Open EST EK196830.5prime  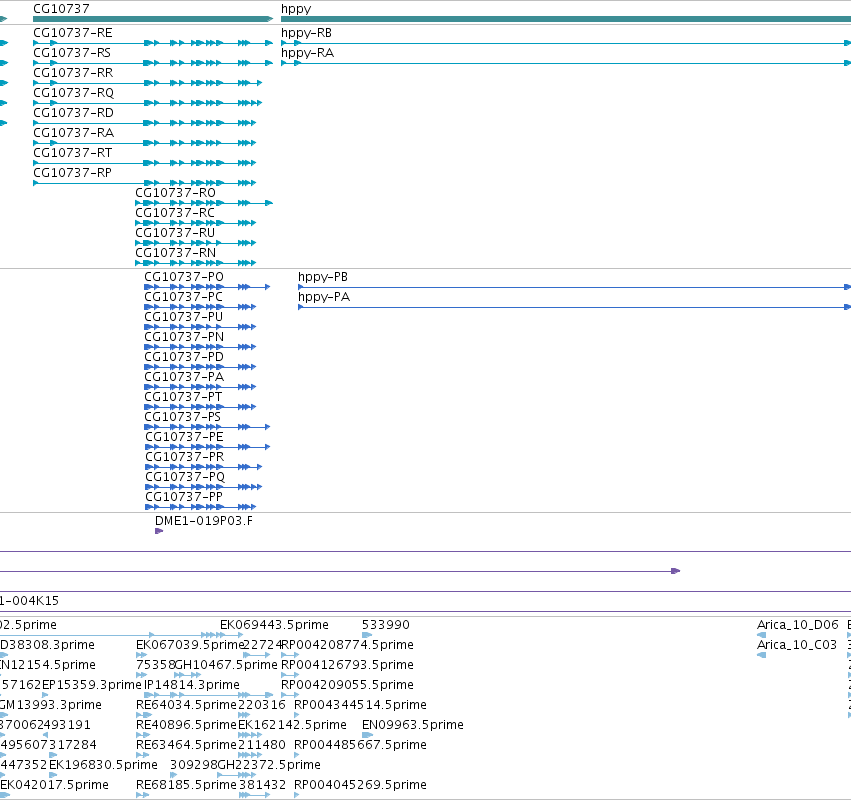coord(103,765)
